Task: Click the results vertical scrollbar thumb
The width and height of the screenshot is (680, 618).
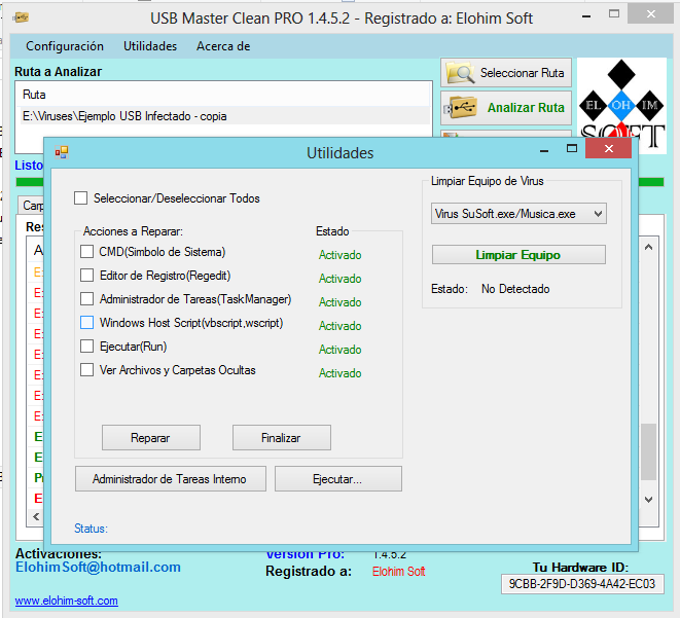Action: point(649,451)
